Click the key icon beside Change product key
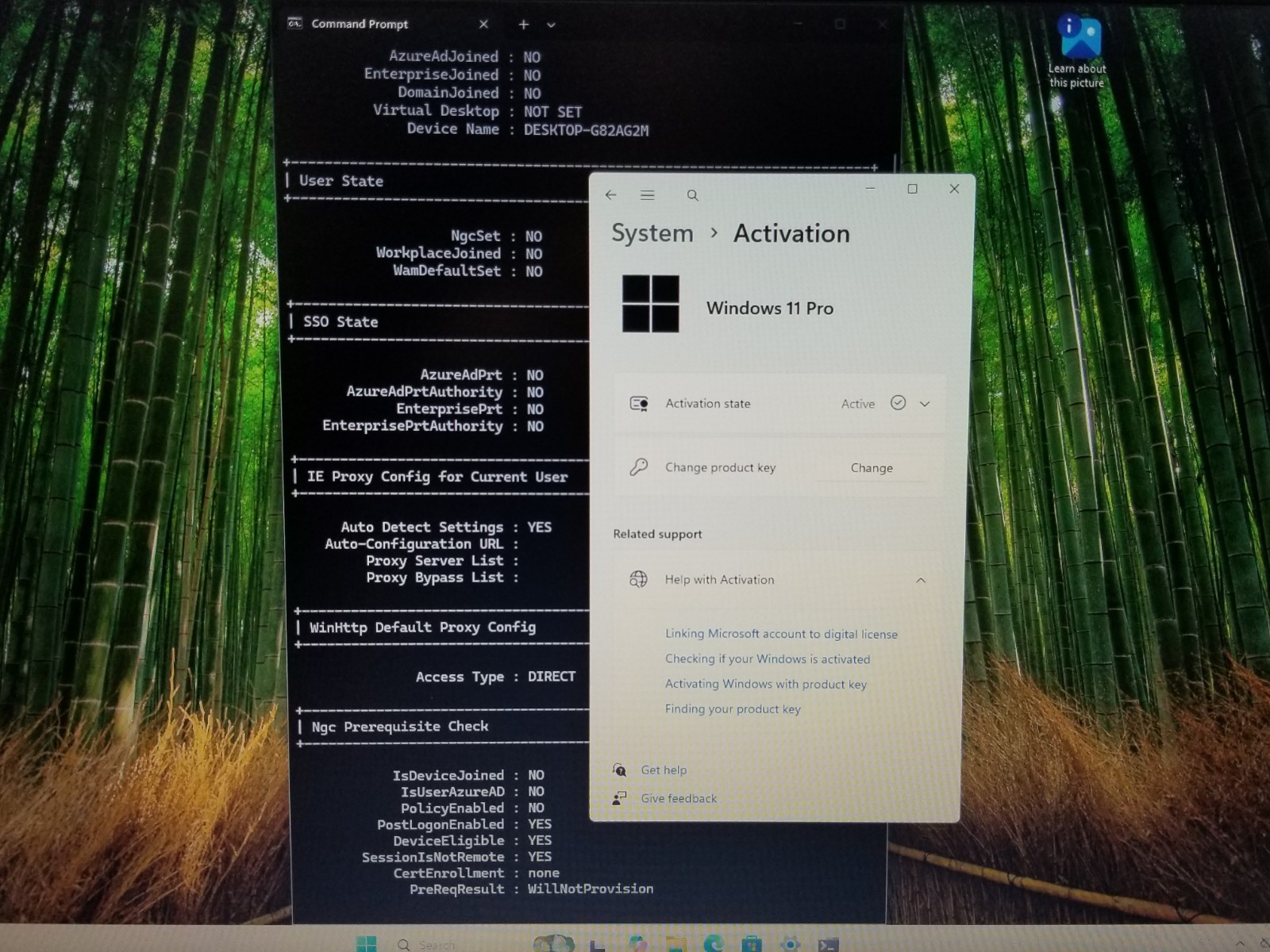 (x=639, y=467)
